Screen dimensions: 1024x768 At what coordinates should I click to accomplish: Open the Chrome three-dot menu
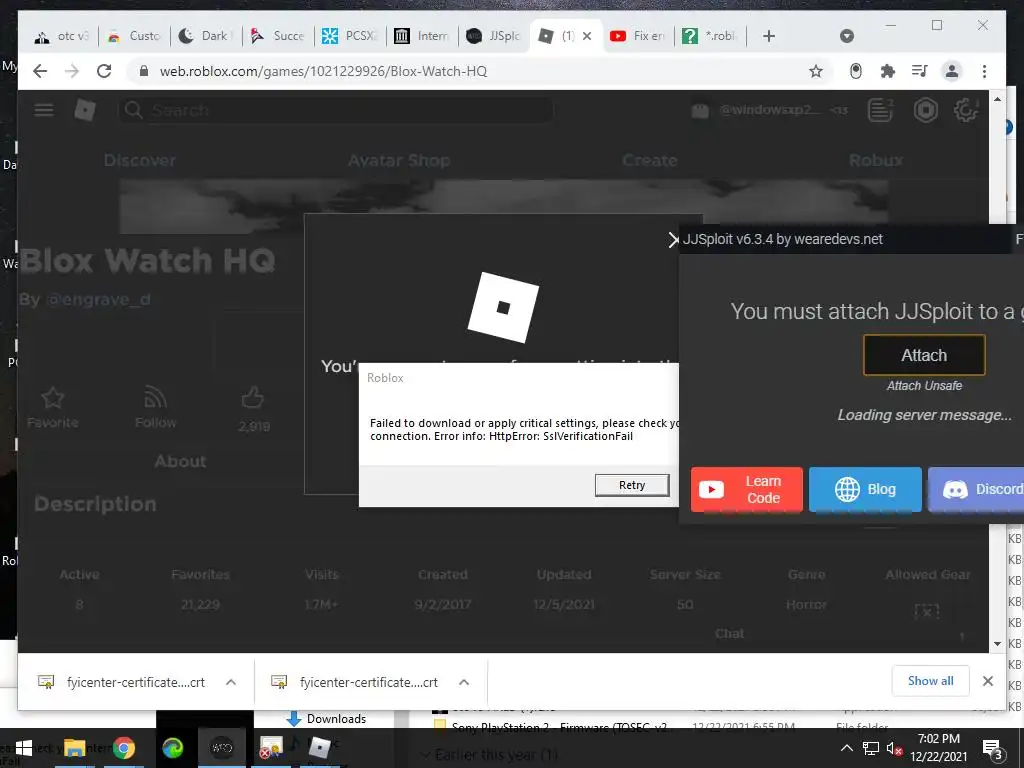point(984,71)
